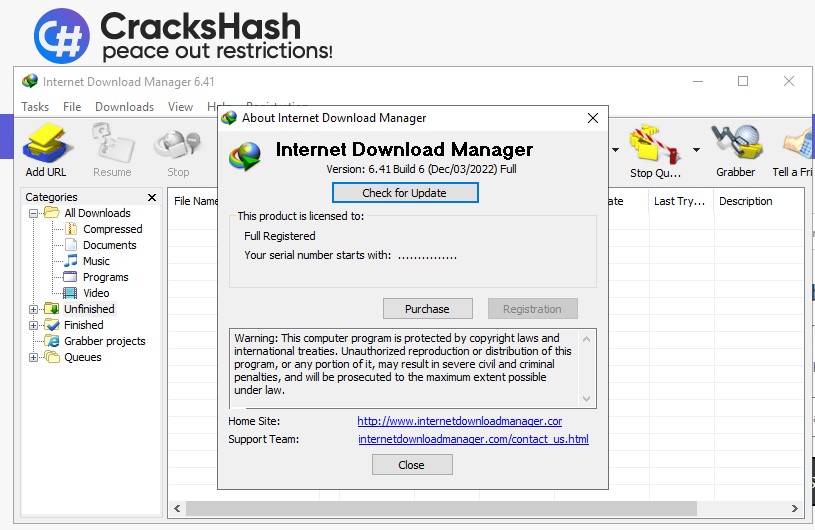815x530 pixels.
Task: Expand the Unfinished tree node
Action: pos(33,309)
